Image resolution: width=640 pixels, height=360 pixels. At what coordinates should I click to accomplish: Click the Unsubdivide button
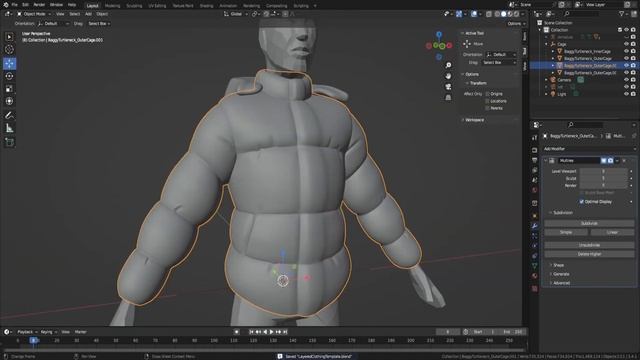point(589,245)
